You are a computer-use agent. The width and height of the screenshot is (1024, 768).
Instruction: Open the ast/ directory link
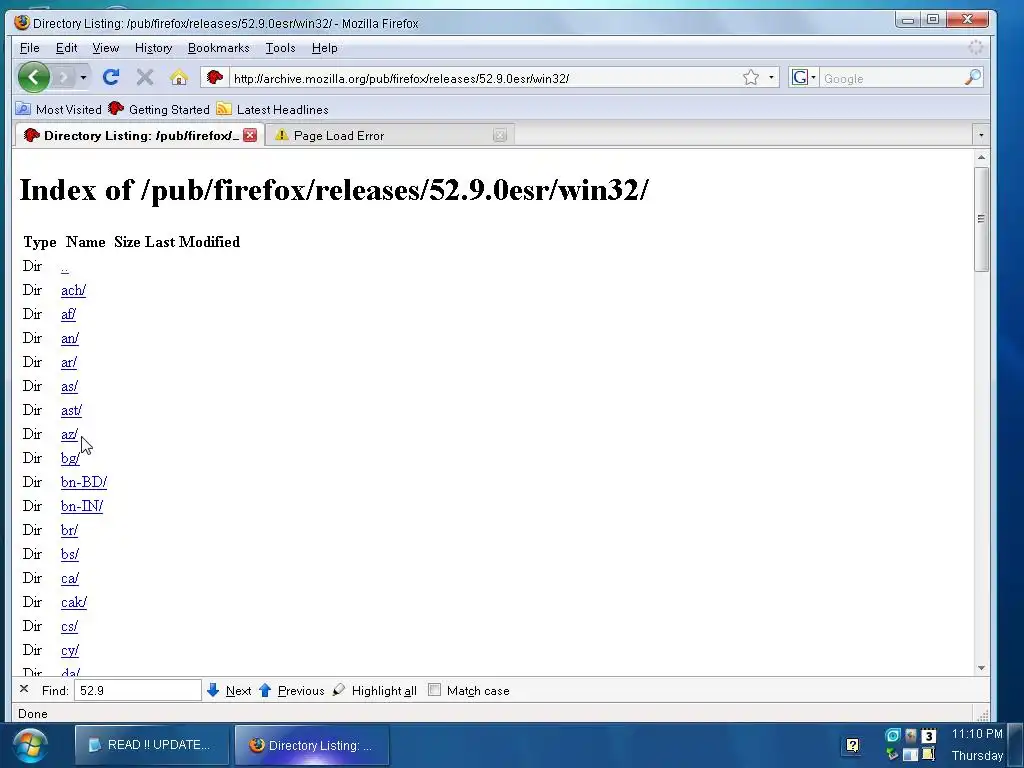[71, 410]
